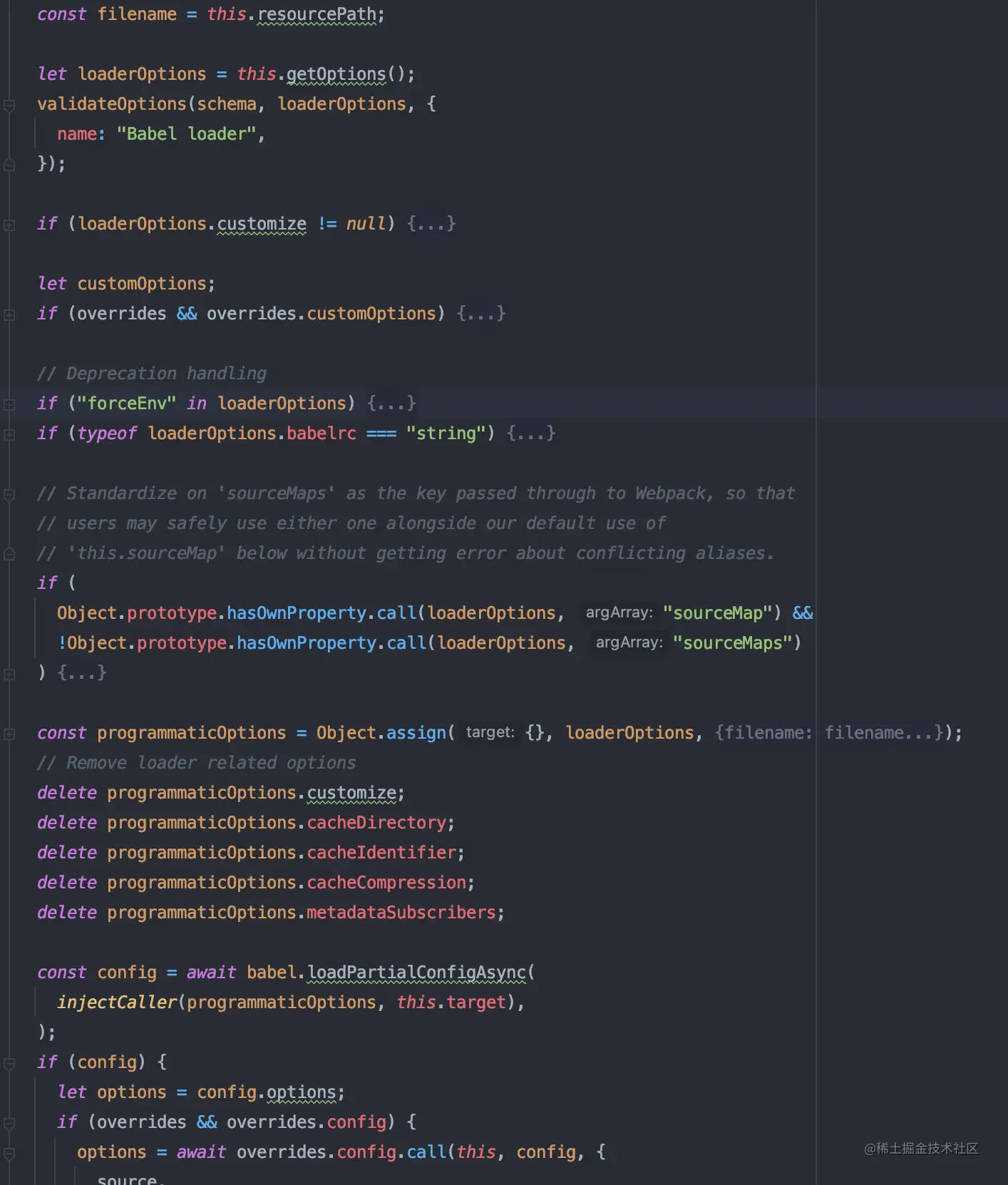Expand gutter fold for "forceEnv" if-block
This screenshot has width=1008, height=1185.
(x=9, y=404)
